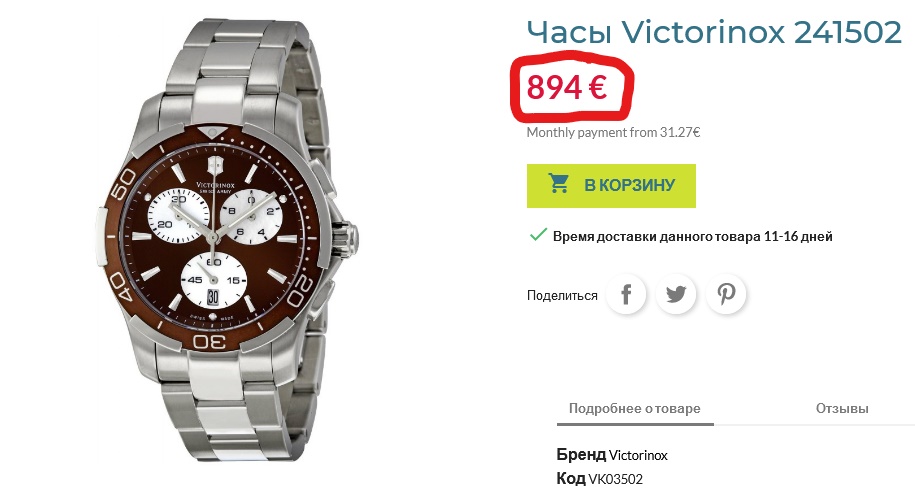
Task: Open the watch product photo
Action: tap(226, 240)
